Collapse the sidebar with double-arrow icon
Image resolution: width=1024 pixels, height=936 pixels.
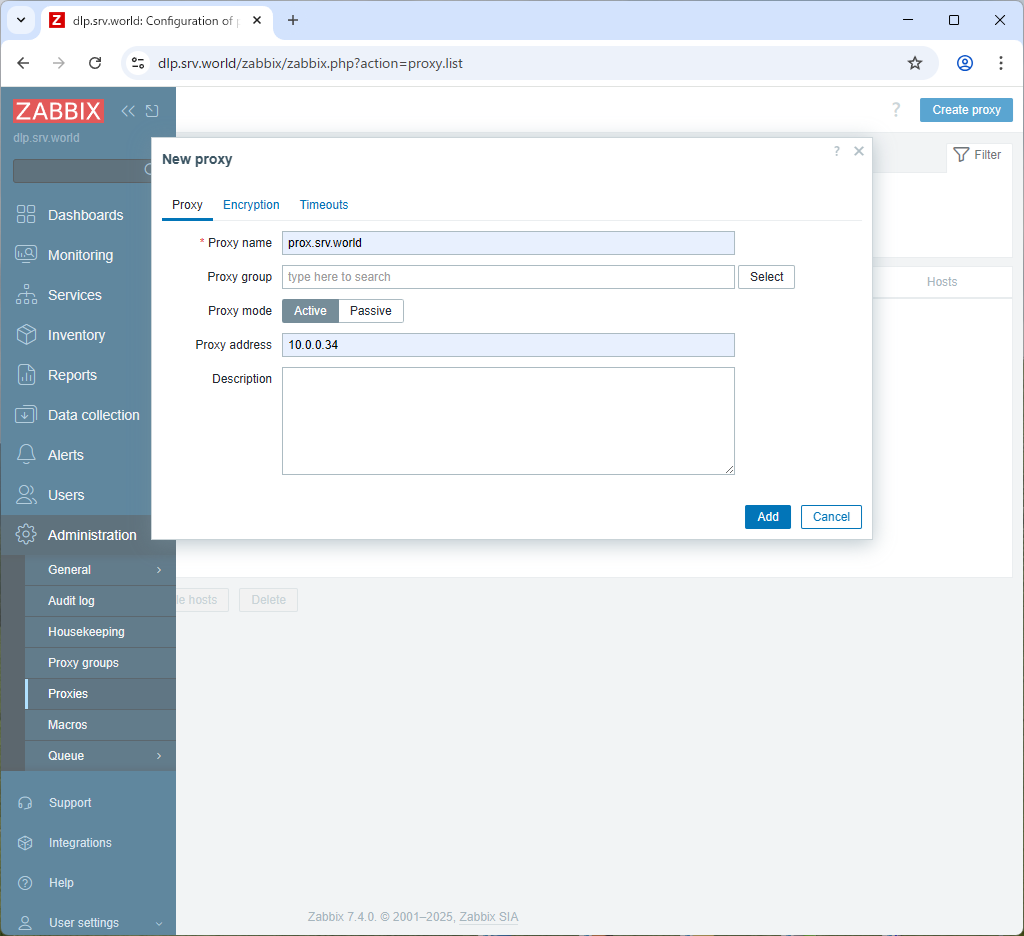tap(128, 111)
